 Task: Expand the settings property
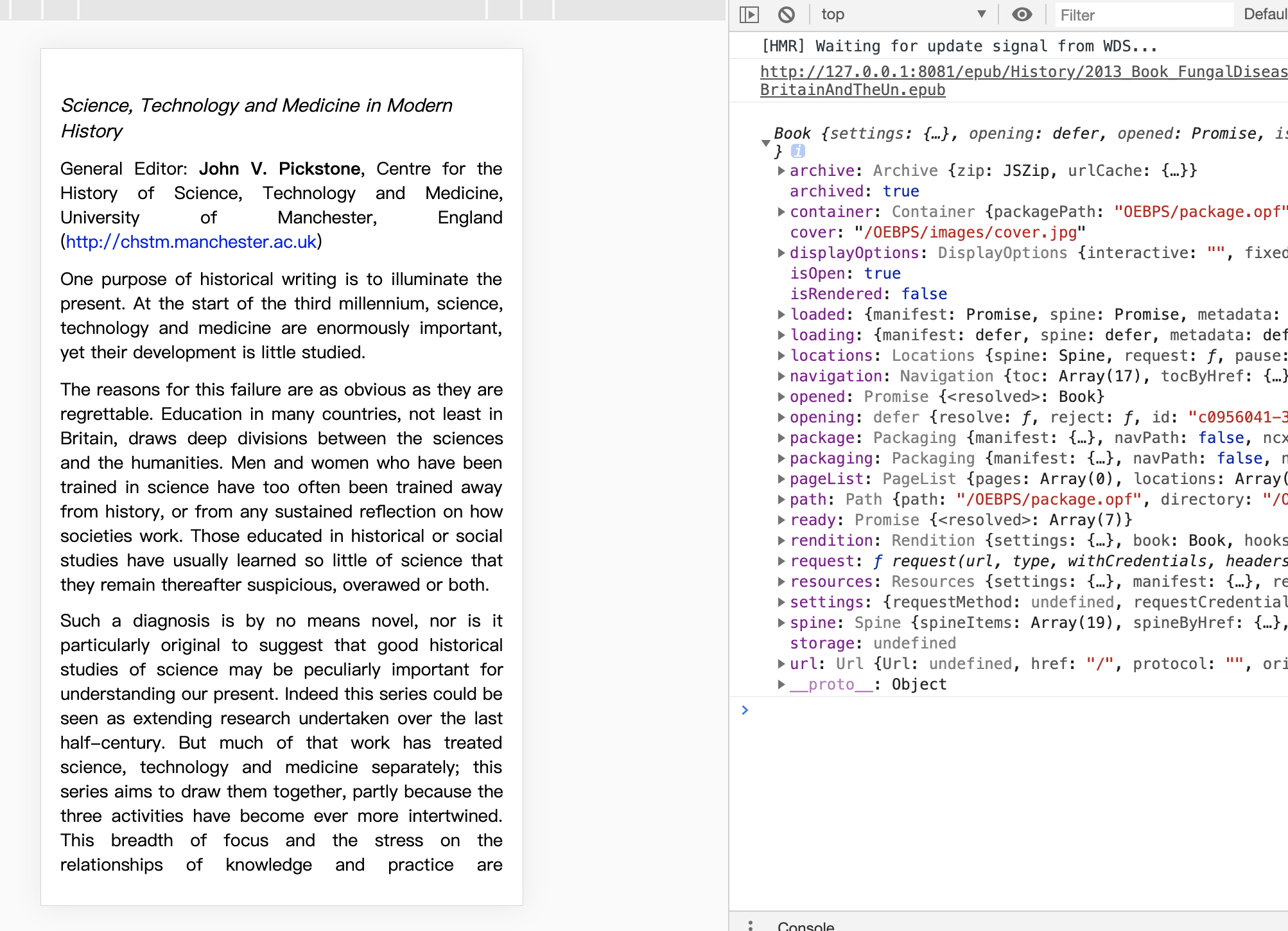[781, 602]
